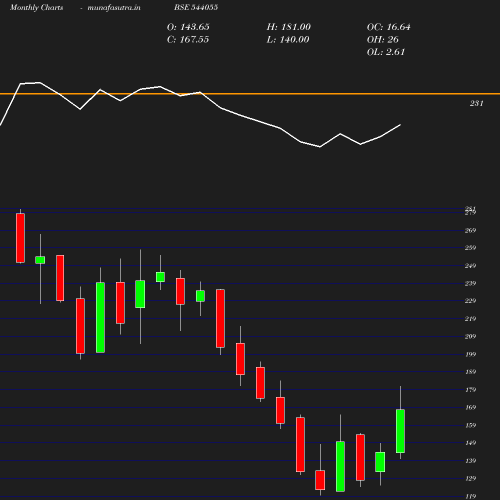
Task: Click the close value "C: 167.55"
Action: (188, 40)
